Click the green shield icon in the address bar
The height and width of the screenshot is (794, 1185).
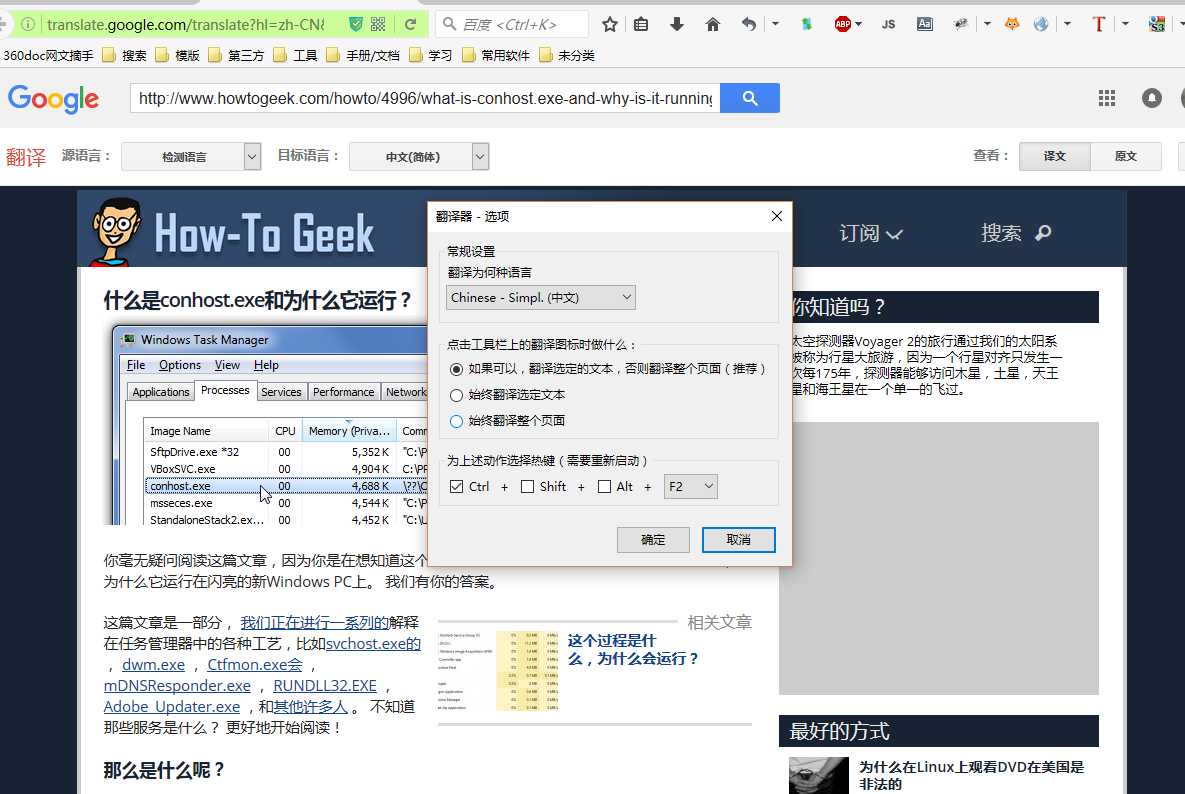355,24
